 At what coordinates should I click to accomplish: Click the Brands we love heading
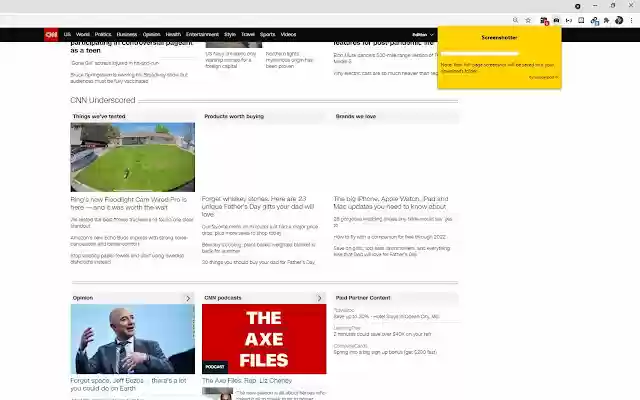[x=356, y=116]
